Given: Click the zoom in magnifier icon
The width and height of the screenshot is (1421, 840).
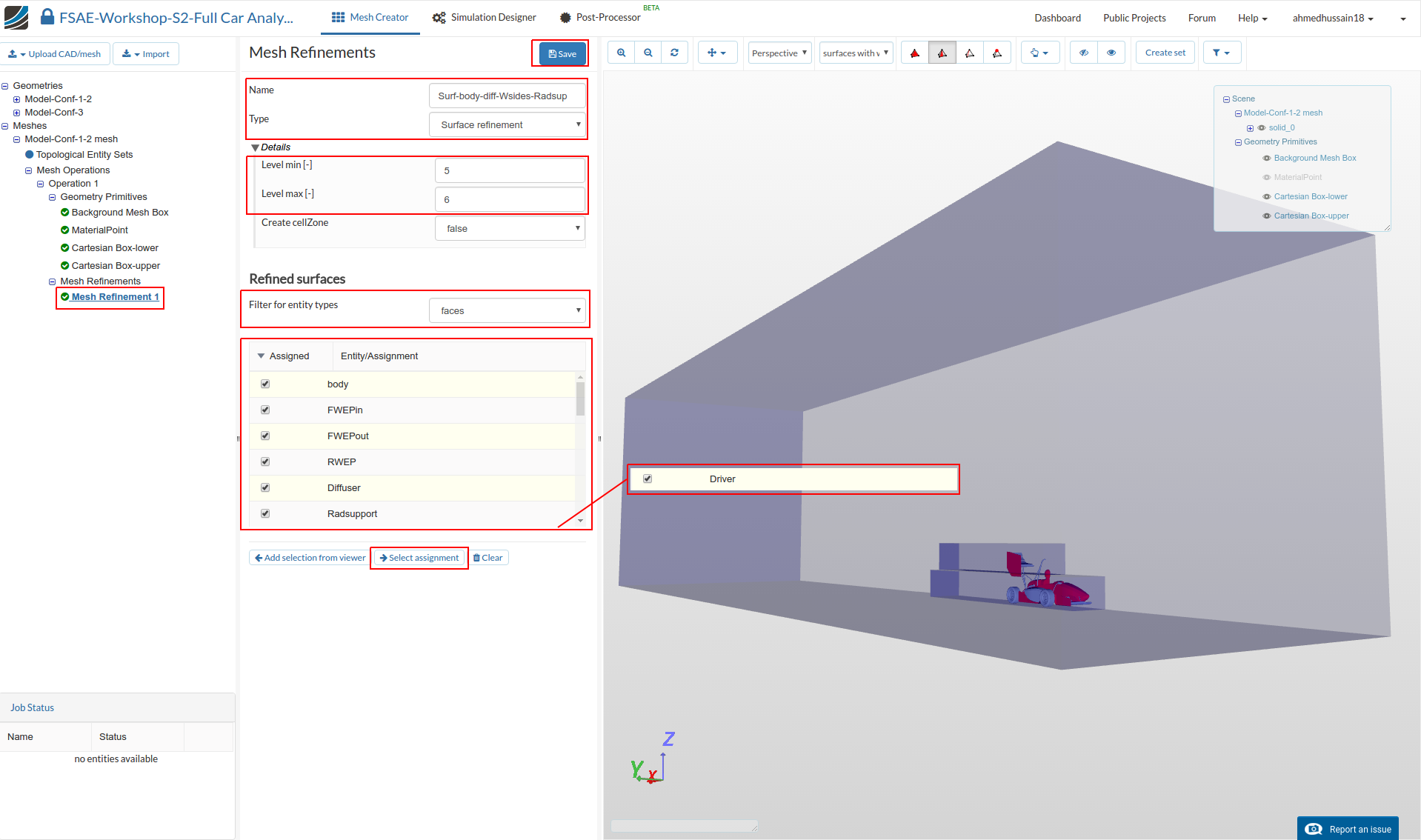Looking at the screenshot, I should pos(621,53).
